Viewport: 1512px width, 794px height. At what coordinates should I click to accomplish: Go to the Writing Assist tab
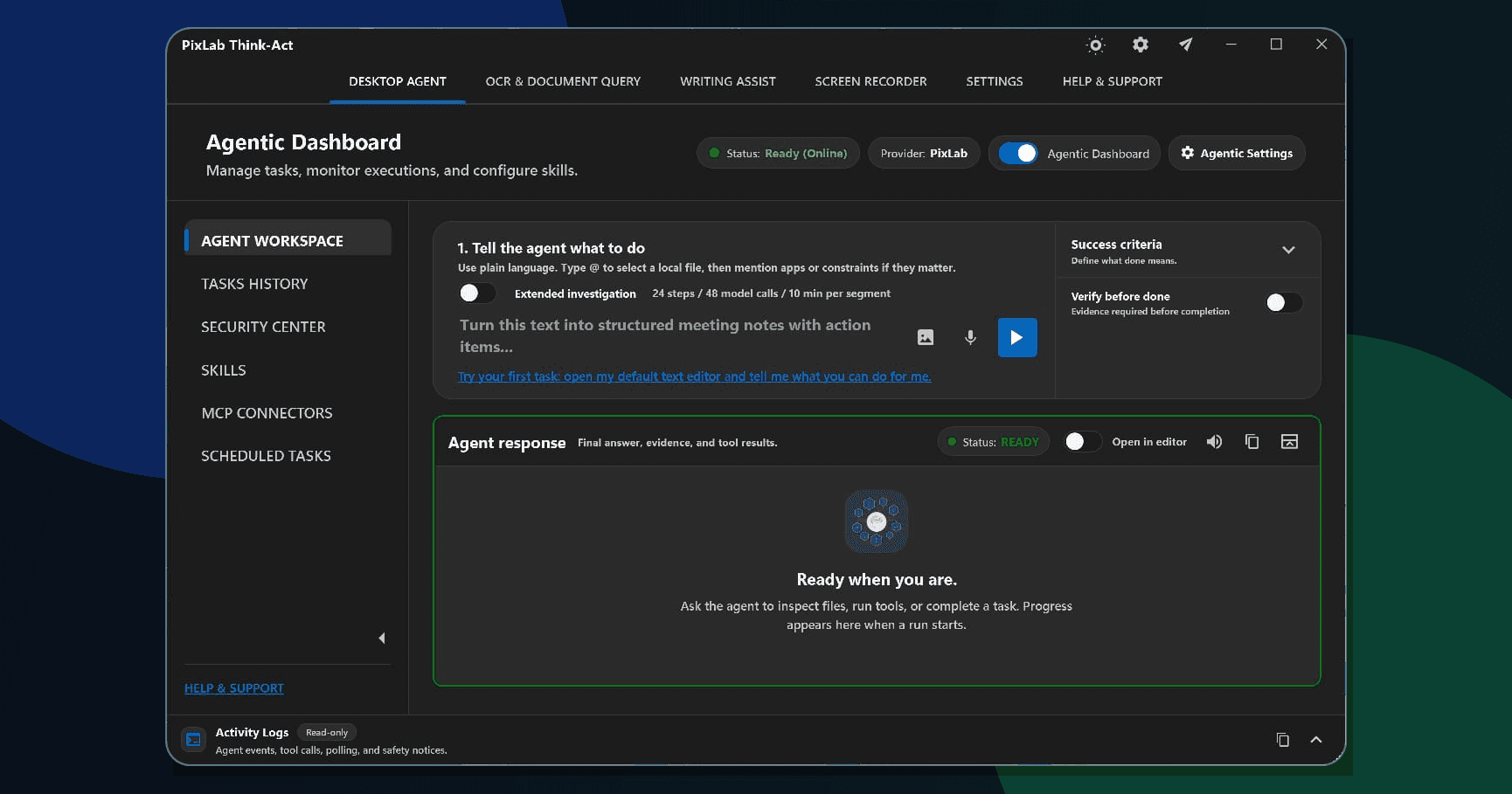pos(728,81)
